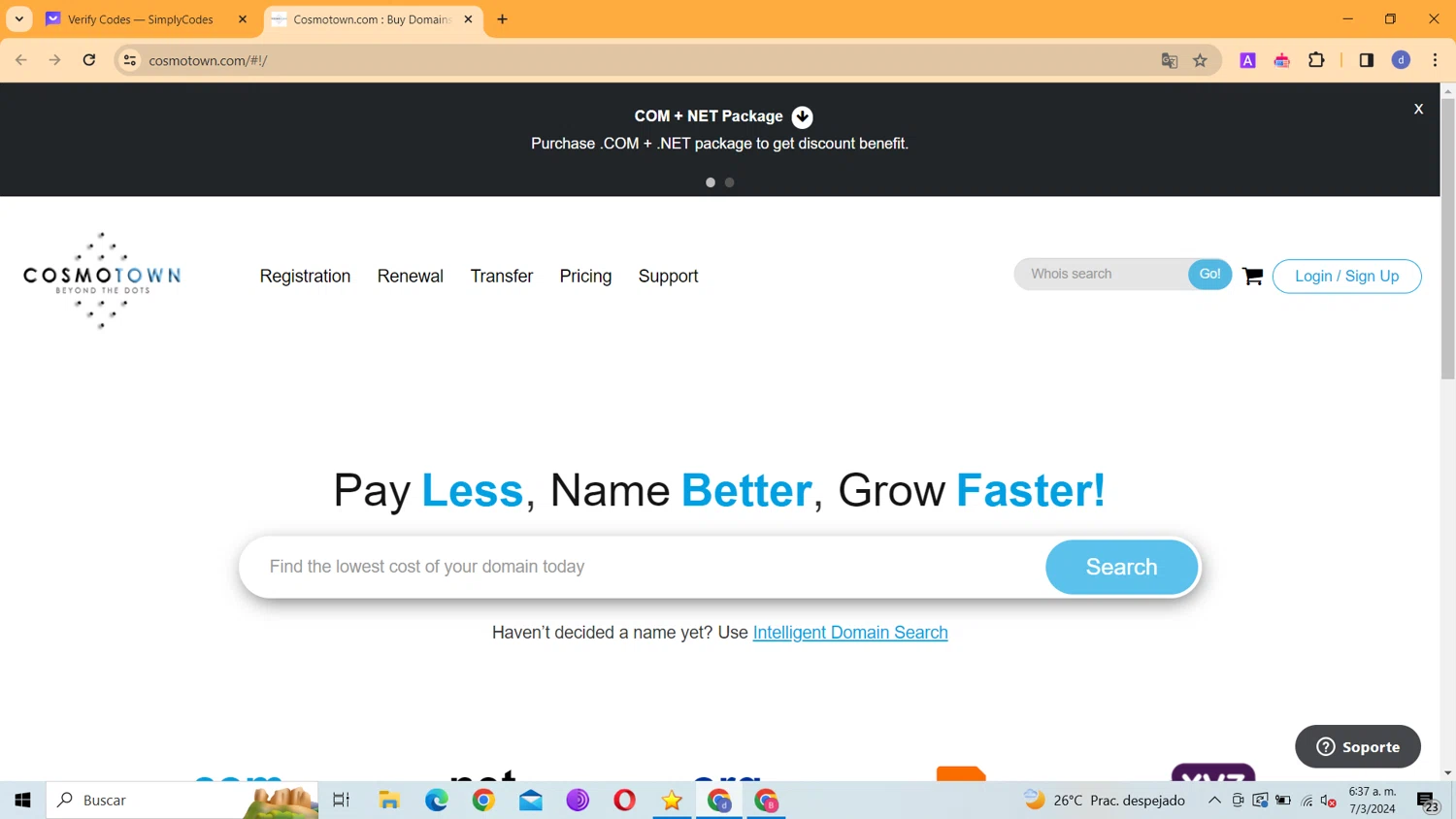
Task: Open the Transfer menu
Action: pos(502,277)
